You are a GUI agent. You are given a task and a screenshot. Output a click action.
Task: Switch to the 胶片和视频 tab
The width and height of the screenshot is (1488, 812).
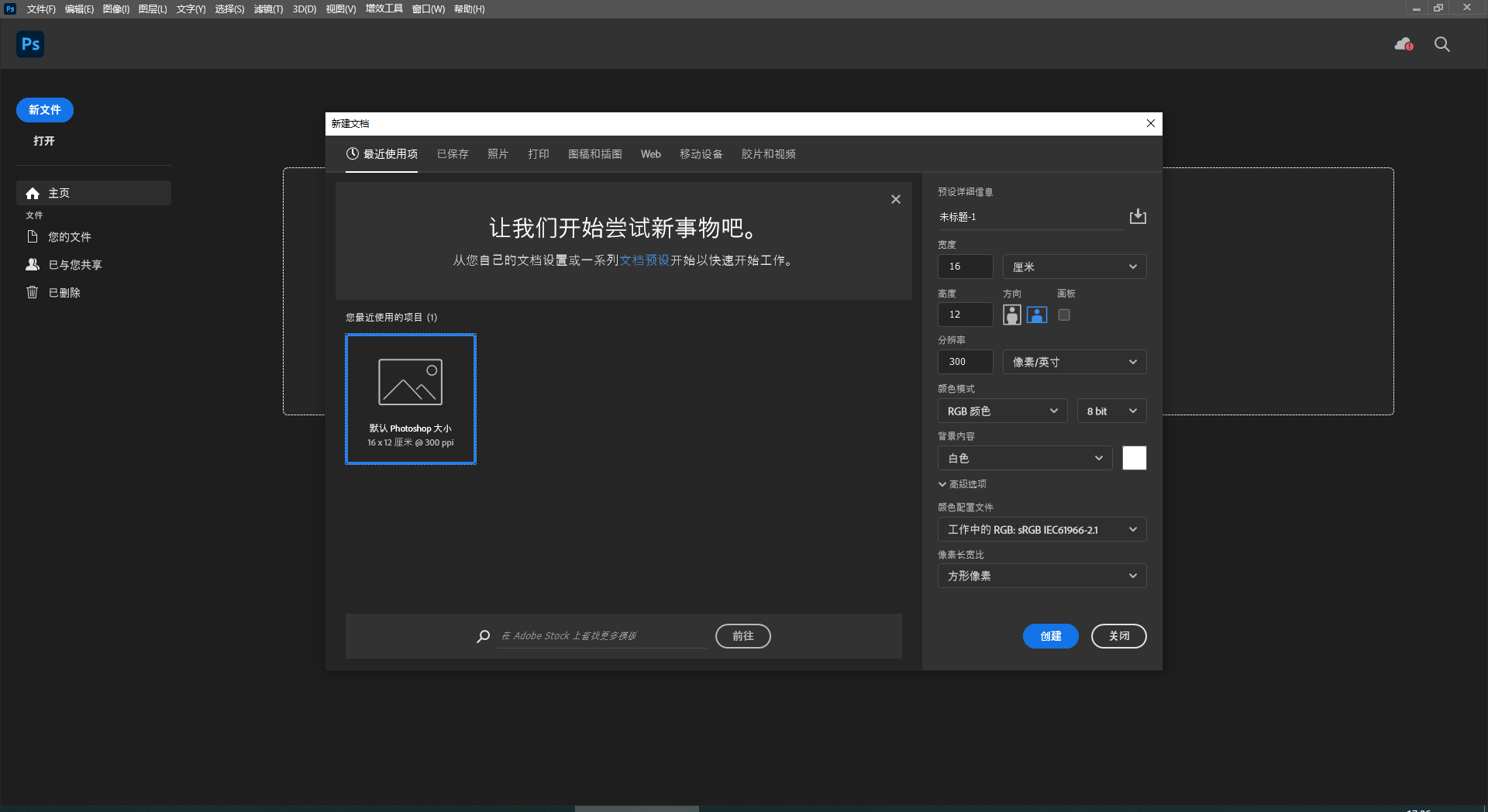pyautogui.click(x=769, y=154)
